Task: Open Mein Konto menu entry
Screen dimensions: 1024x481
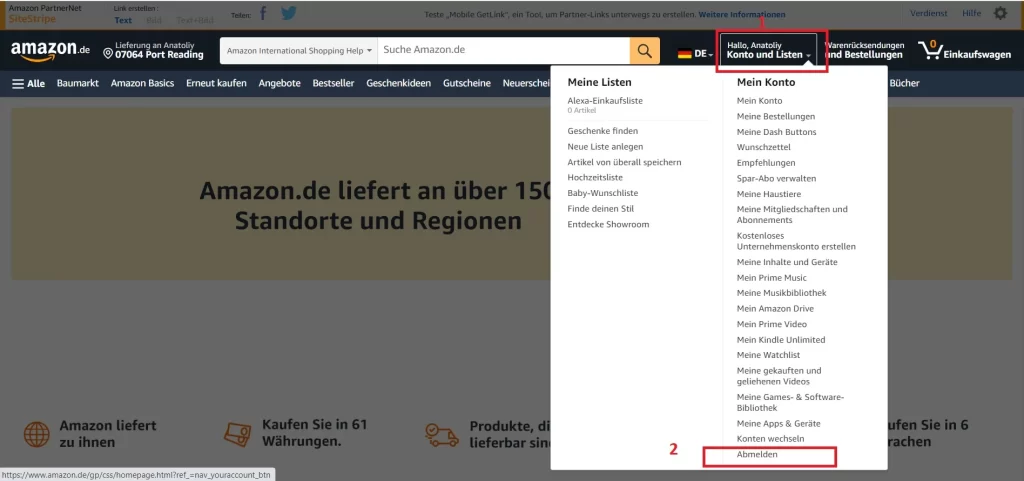Action: pyautogui.click(x=760, y=101)
